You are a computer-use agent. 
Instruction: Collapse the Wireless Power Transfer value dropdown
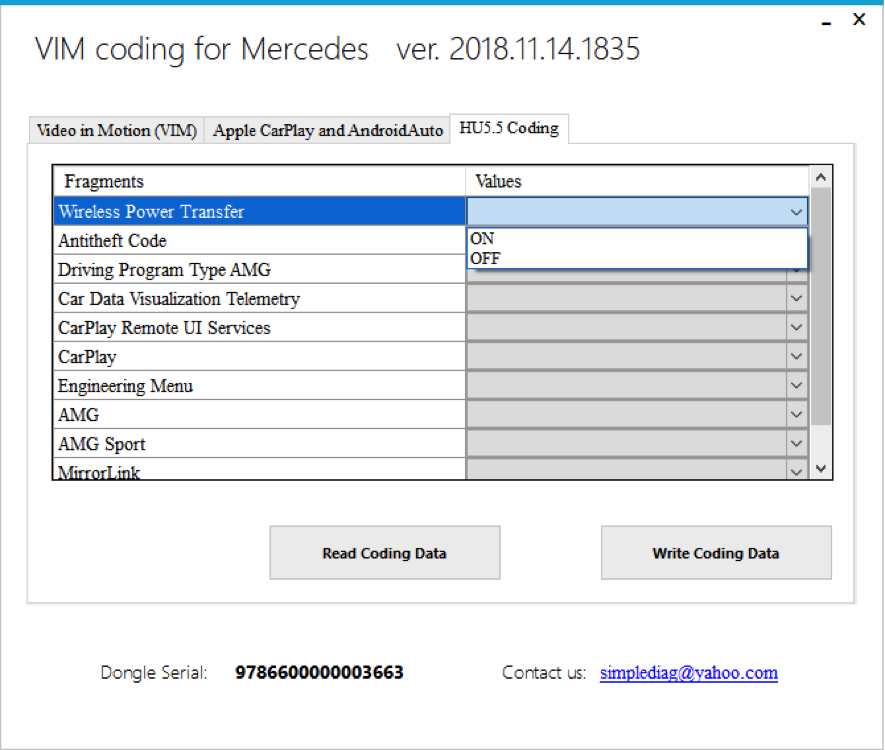(x=796, y=212)
